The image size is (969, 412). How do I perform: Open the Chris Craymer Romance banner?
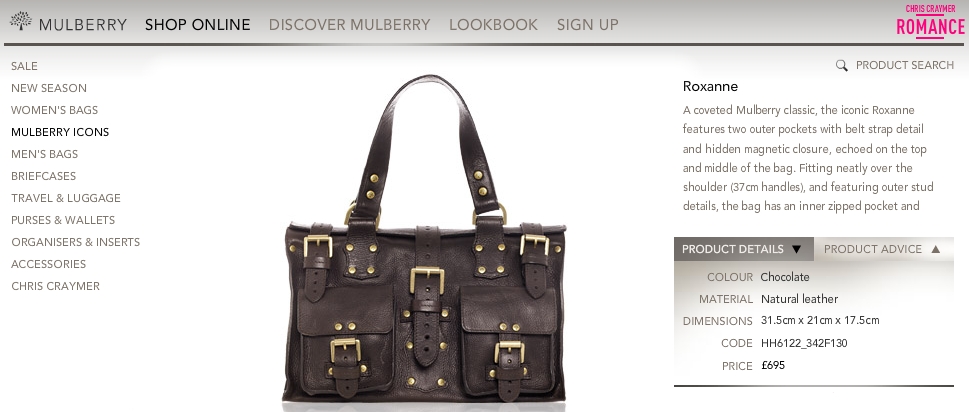coord(930,21)
